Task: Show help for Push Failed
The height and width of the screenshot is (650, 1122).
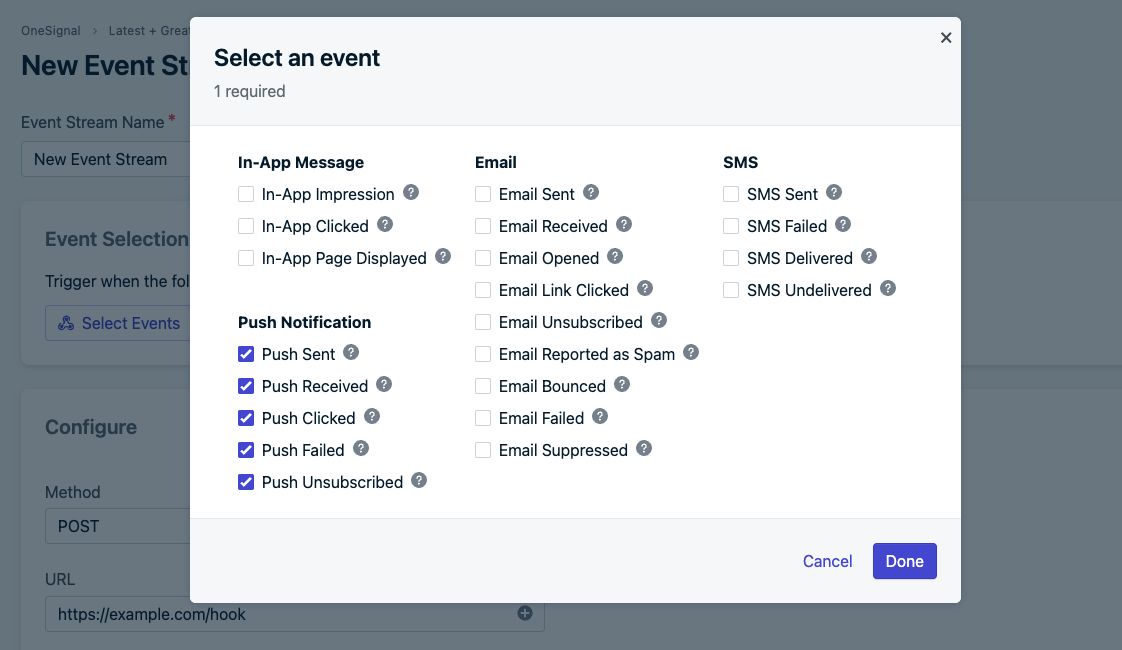Action: point(361,449)
